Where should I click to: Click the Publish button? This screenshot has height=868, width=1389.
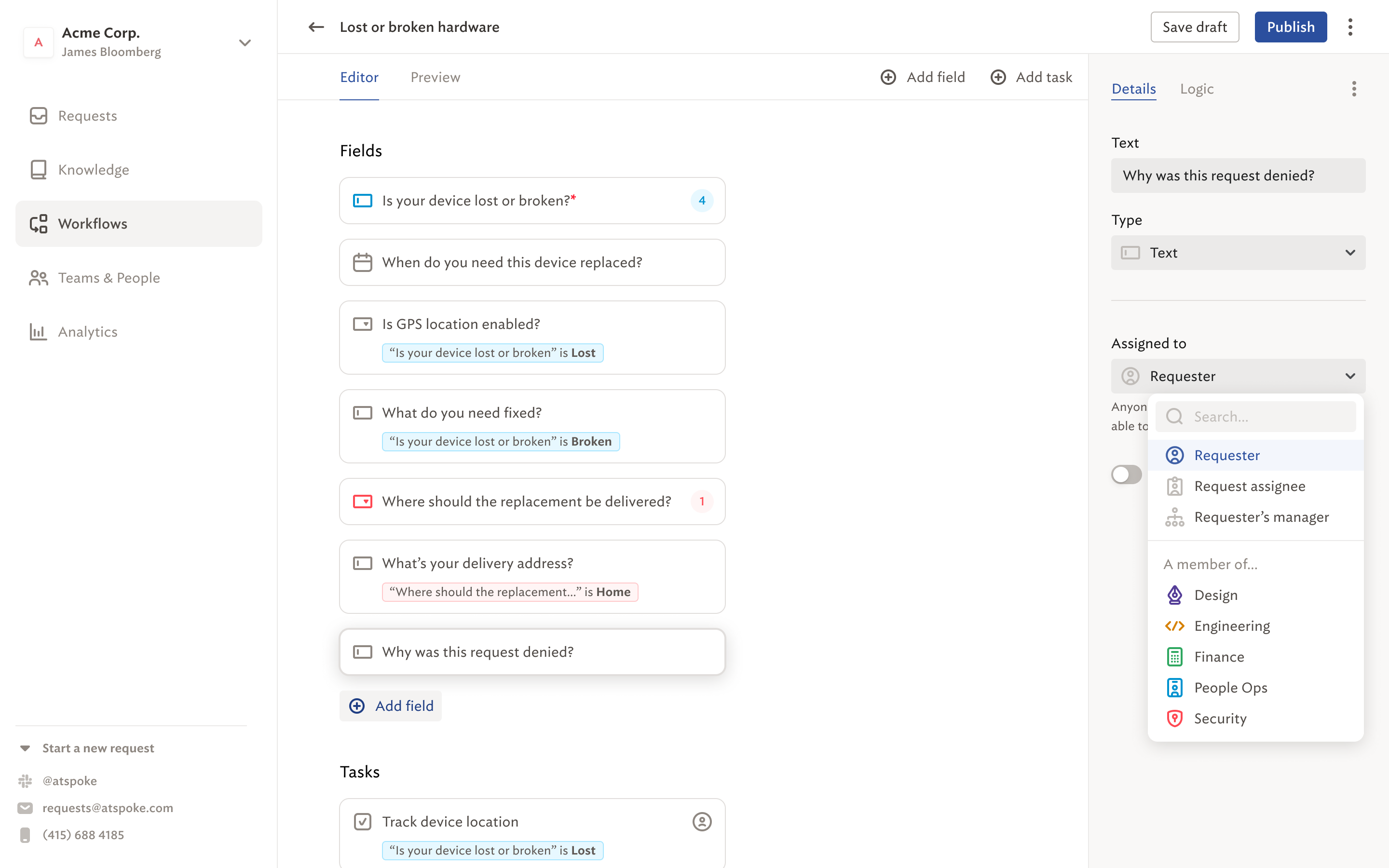click(1290, 27)
